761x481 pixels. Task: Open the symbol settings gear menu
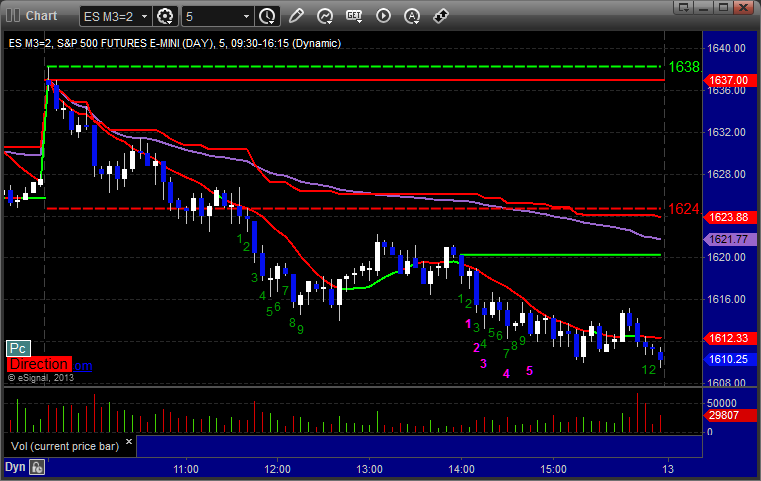point(165,16)
